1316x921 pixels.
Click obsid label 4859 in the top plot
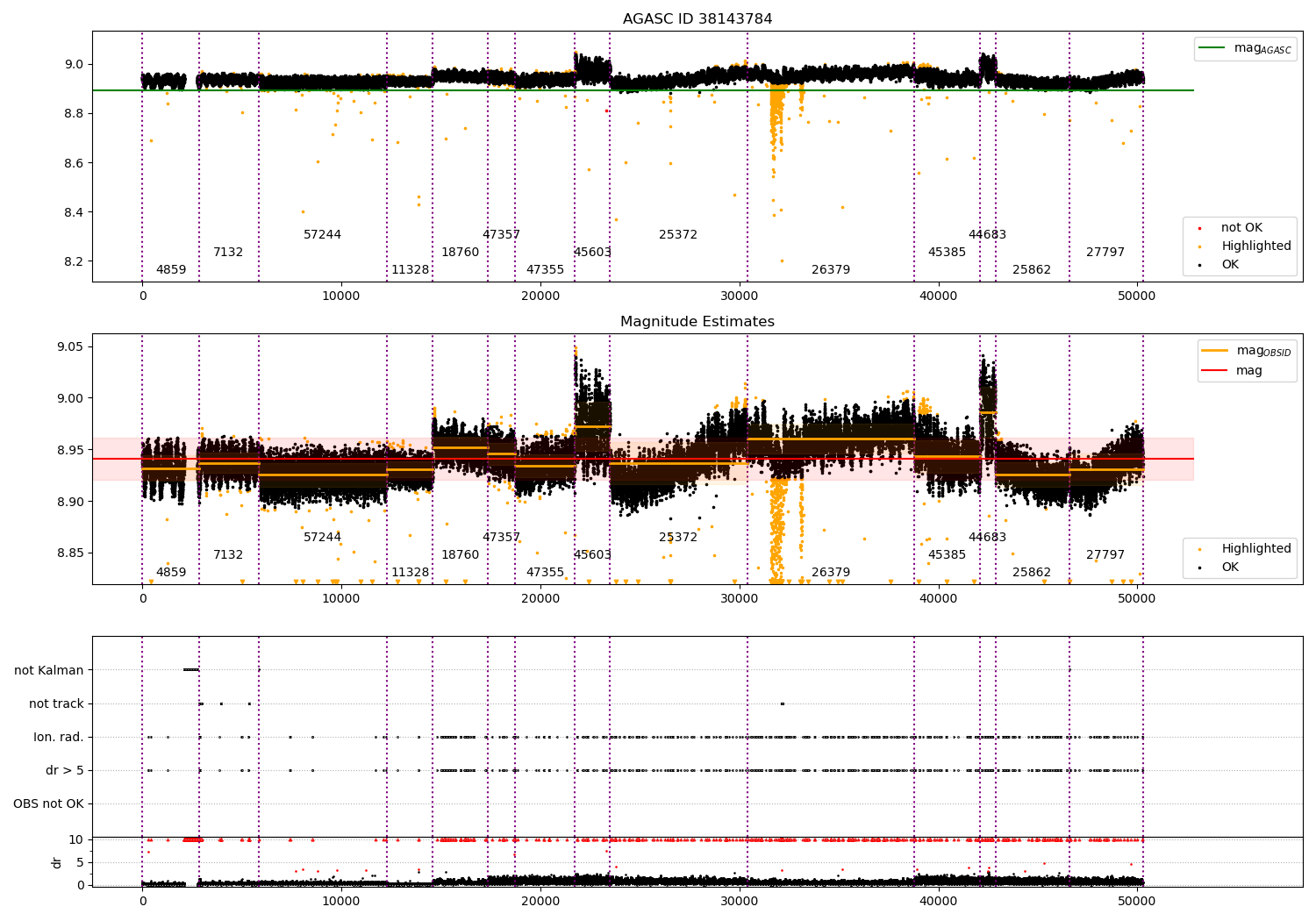[171, 270]
